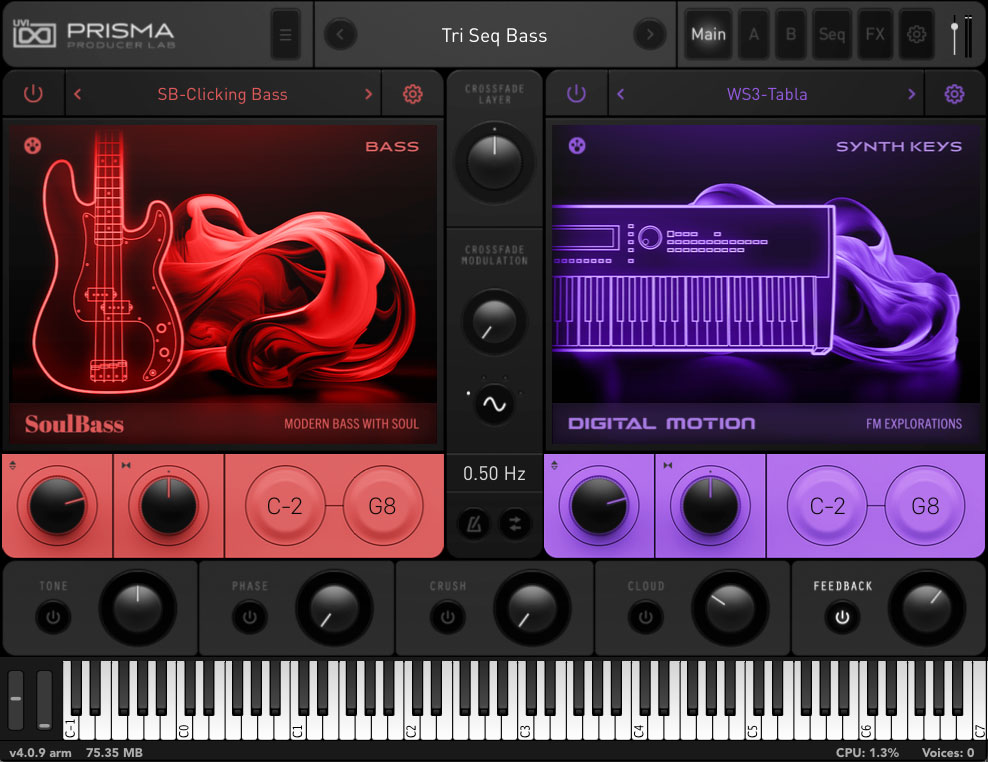The image size is (988, 762).
Task: Click the Tri Seq Bass preset name
Action: tap(494, 35)
